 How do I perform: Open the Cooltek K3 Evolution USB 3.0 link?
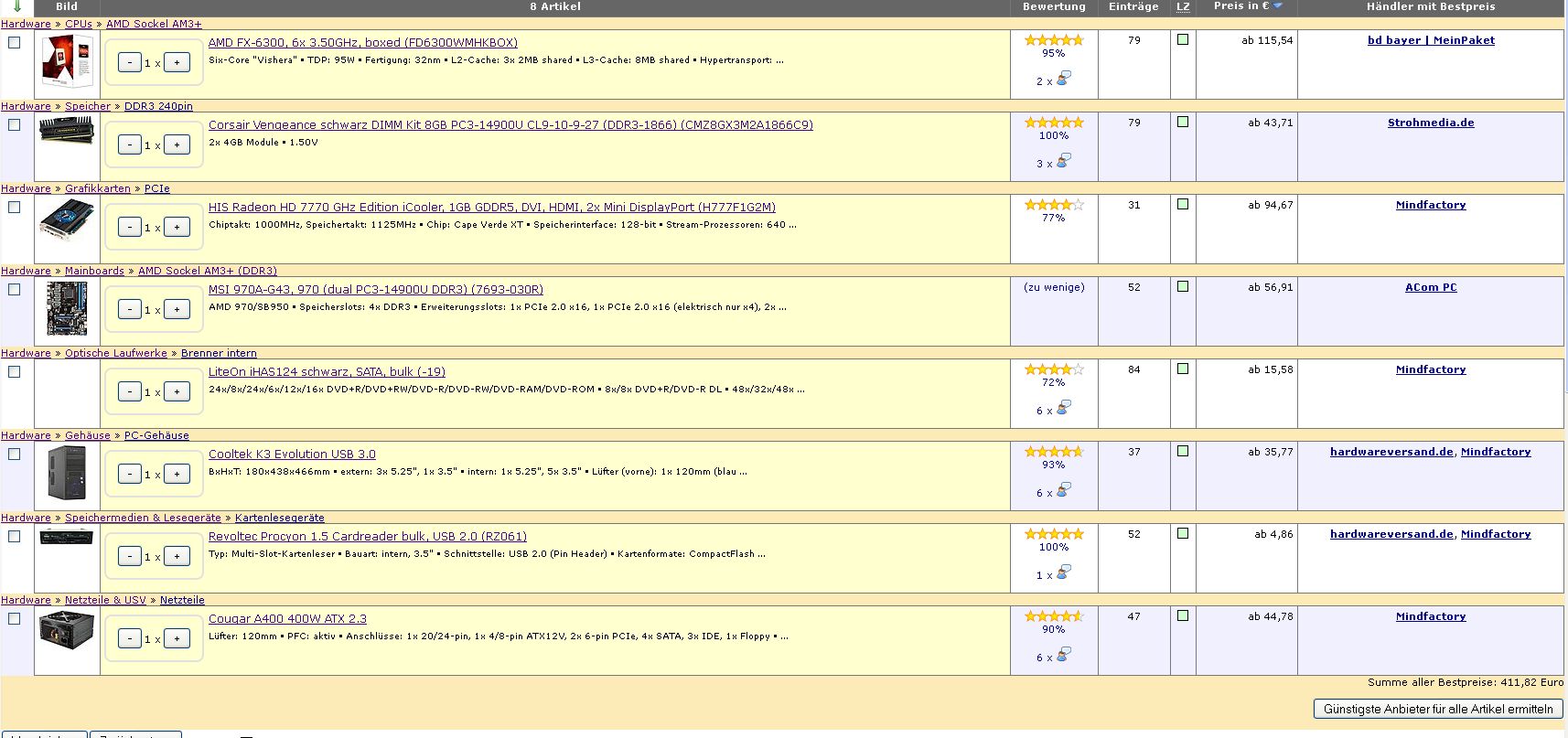click(x=292, y=455)
